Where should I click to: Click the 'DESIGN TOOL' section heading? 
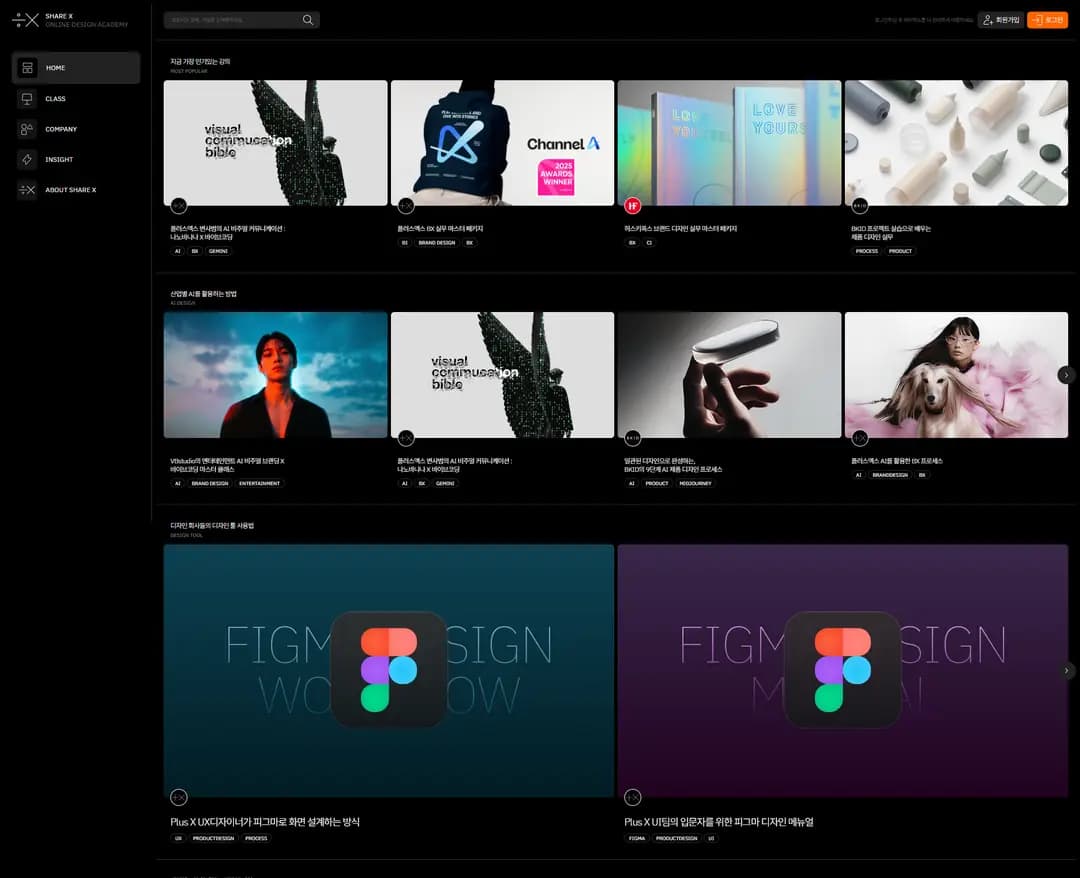tap(186, 535)
